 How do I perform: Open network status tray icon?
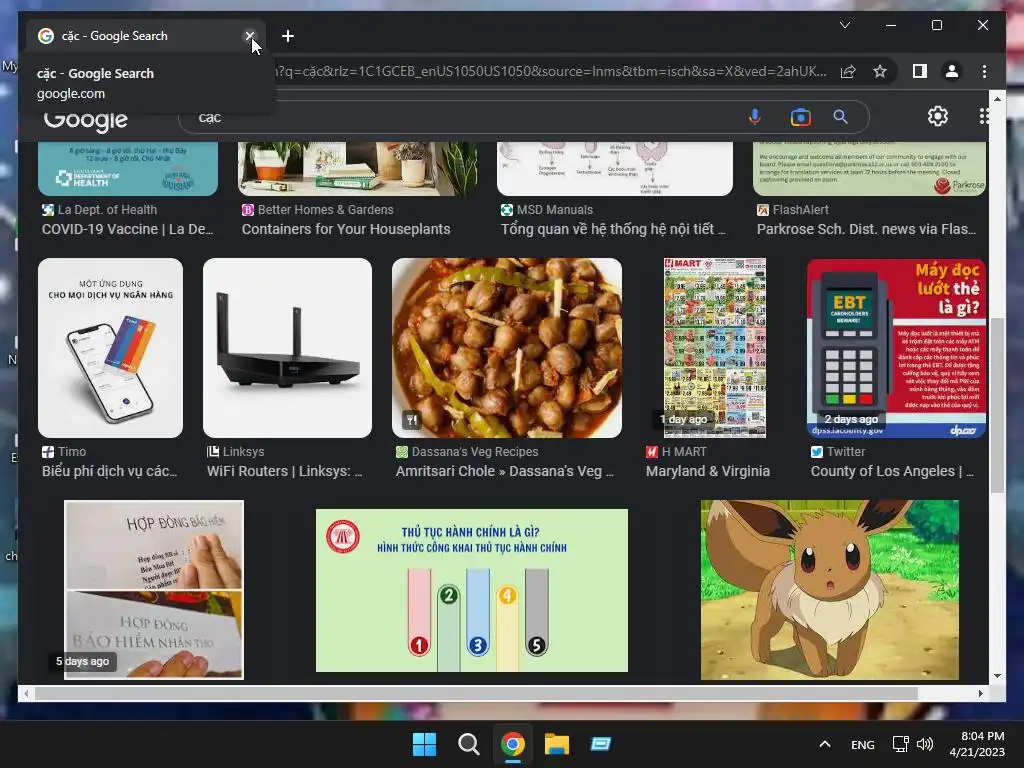click(901, 744)
